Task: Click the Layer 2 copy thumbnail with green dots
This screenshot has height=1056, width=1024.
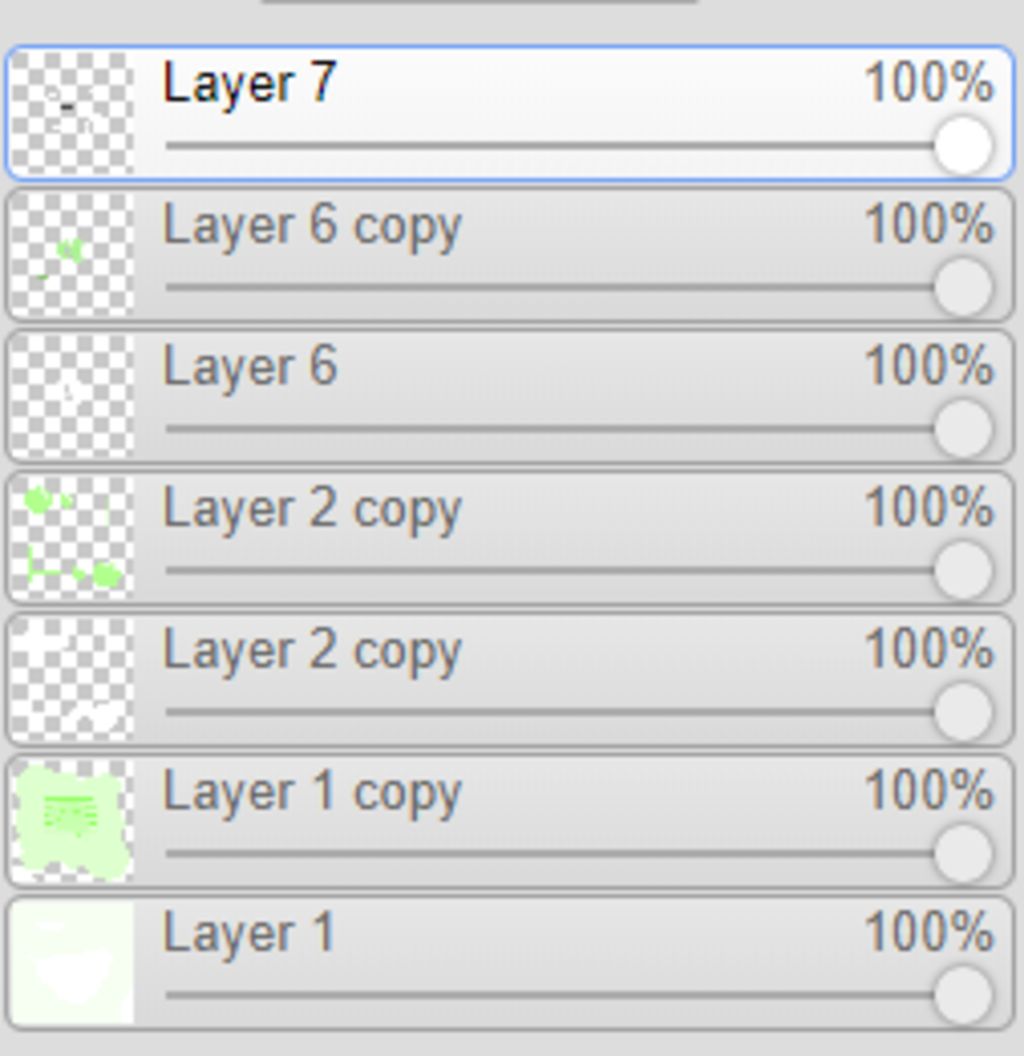Action: coord(73,537)
